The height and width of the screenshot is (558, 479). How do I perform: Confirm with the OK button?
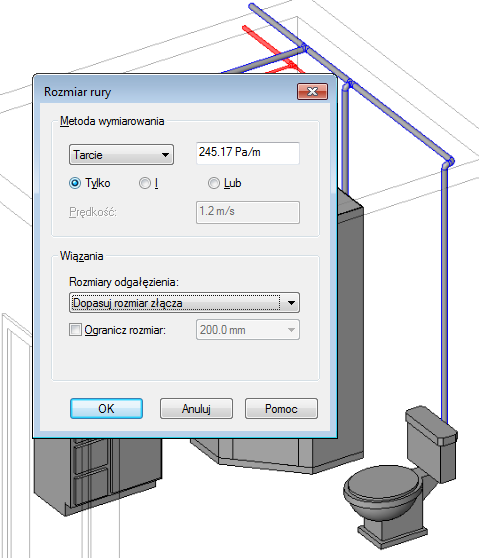[106, 409]
